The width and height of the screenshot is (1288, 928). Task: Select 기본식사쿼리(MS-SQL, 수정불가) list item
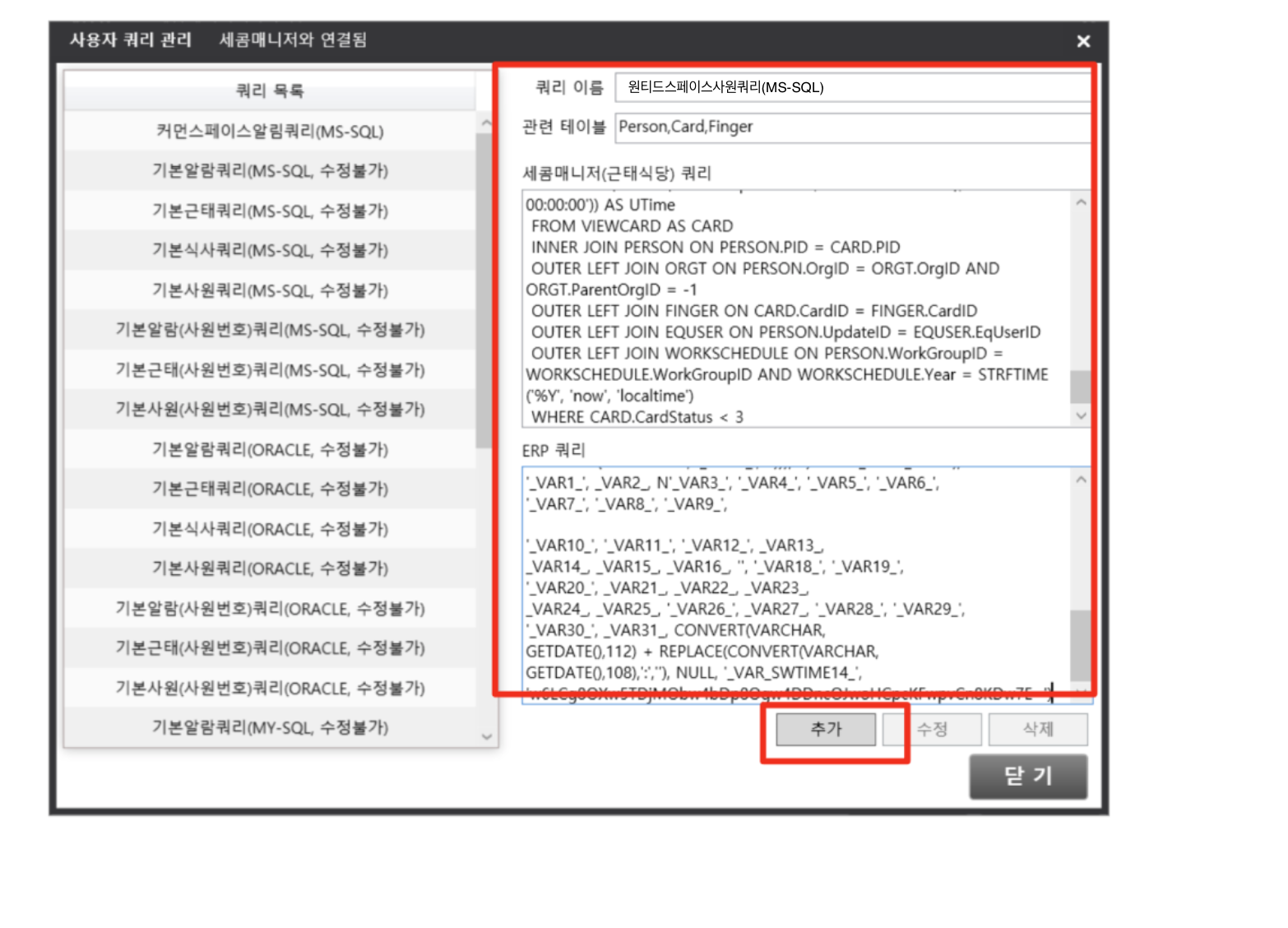pyautogui.click(x=270, y=250)
